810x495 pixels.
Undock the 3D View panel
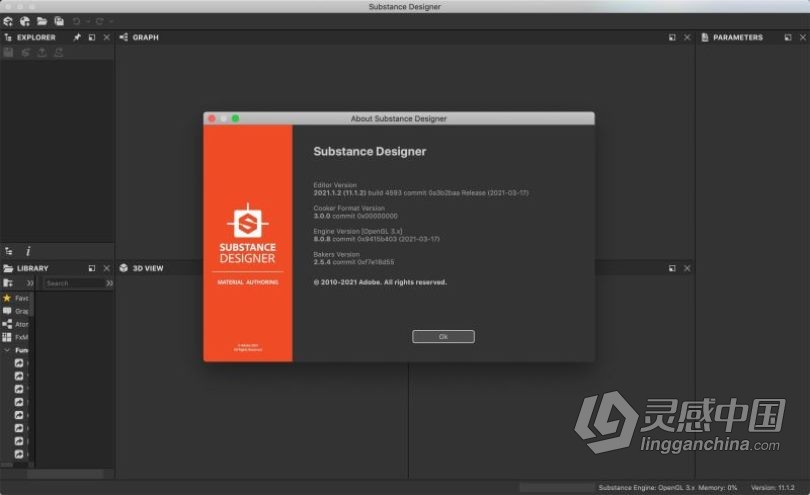[672, 268]
